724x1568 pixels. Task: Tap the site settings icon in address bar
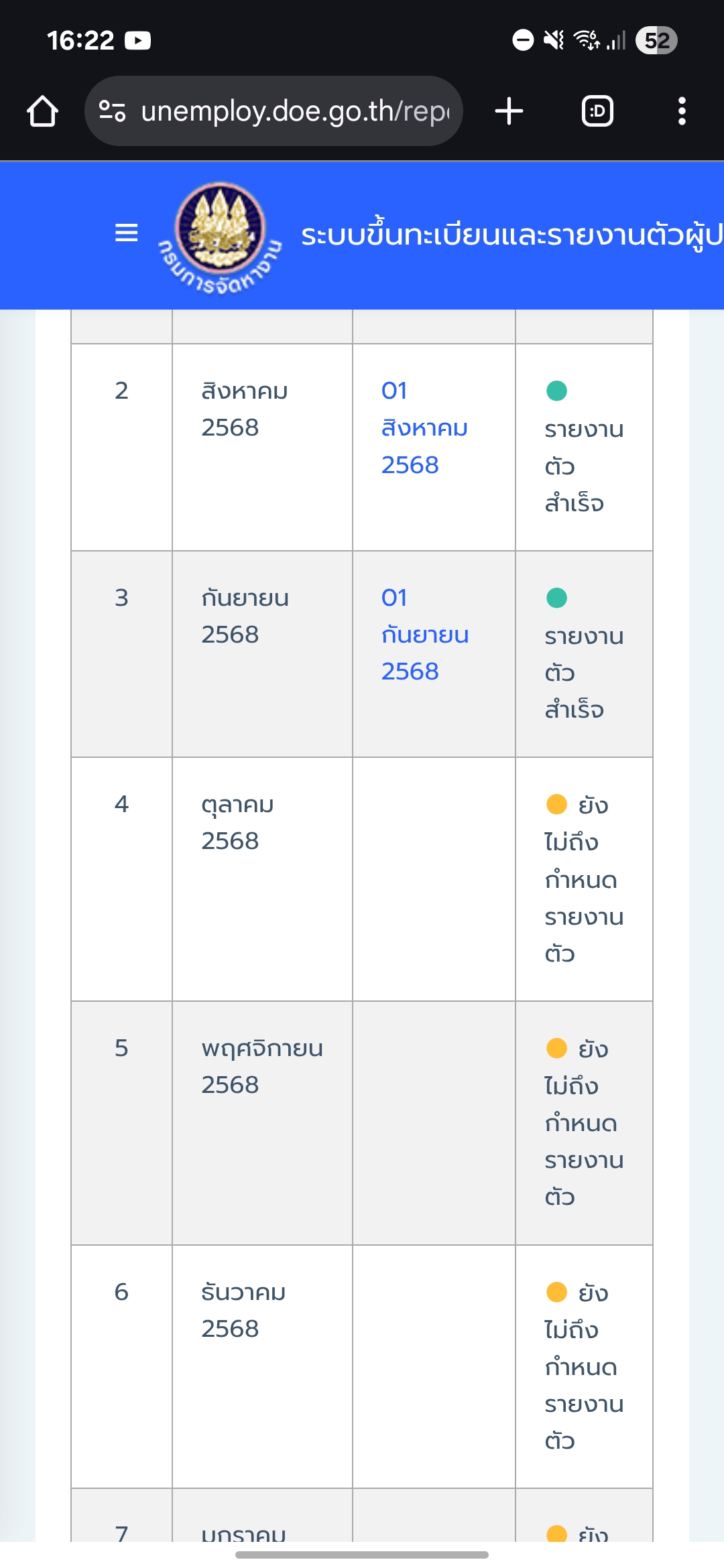pos(112,111)
